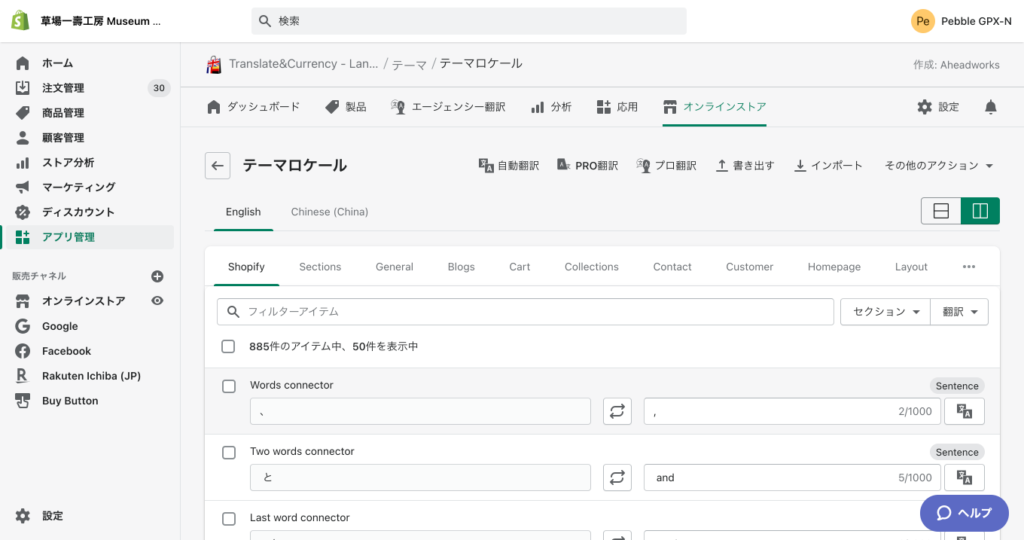Open the Sections tab
The width and height of the screenshot is (1024, 540).
click(320, 267)
